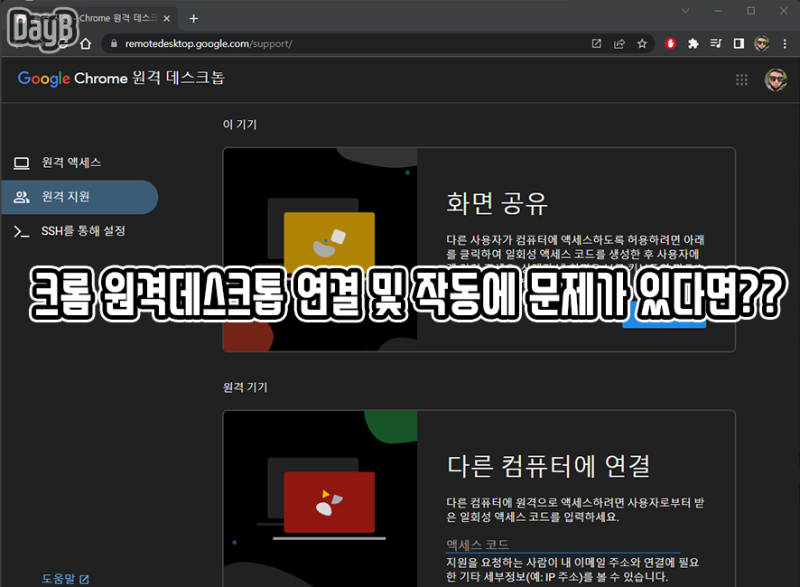Open the Extensions puzzle piece menu

coord(693,44)
